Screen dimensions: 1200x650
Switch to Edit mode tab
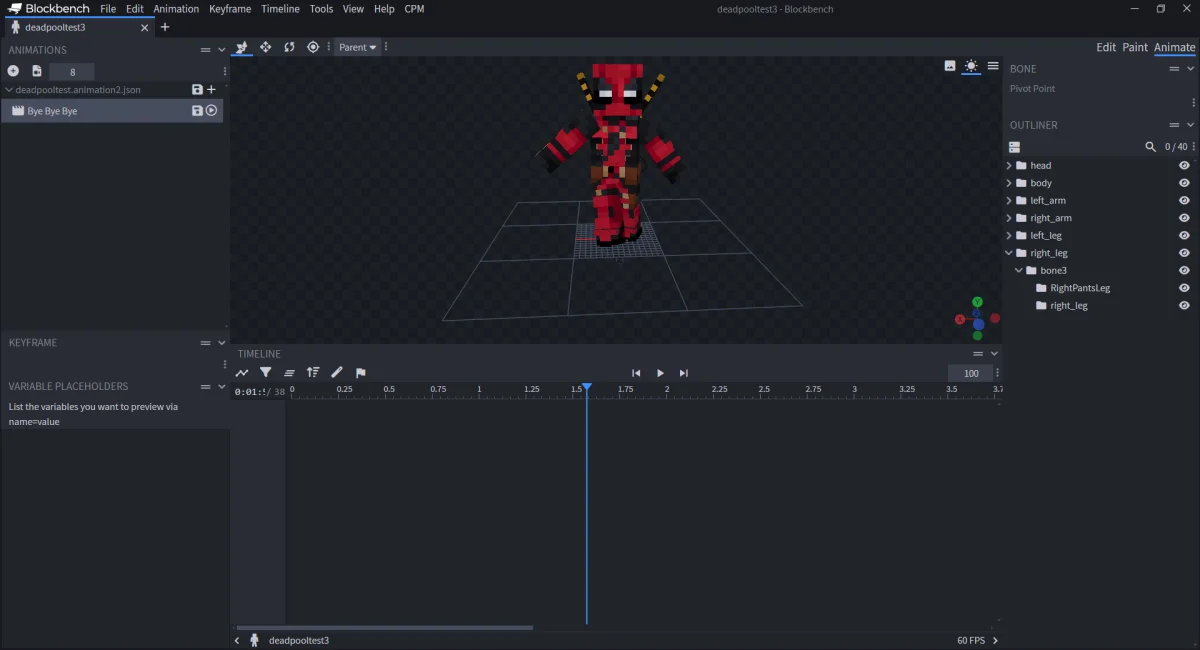[1106, 47]
